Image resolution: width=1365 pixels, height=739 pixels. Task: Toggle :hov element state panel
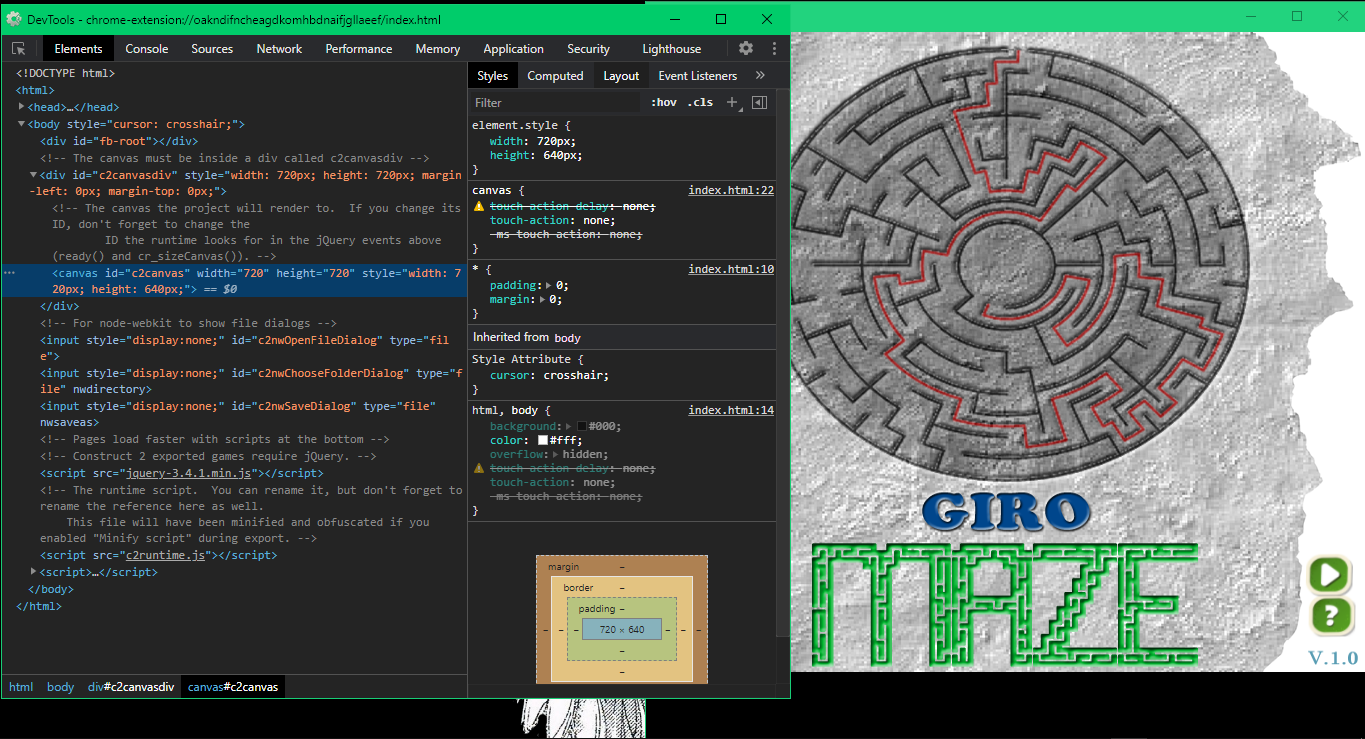tap(663, 102)
